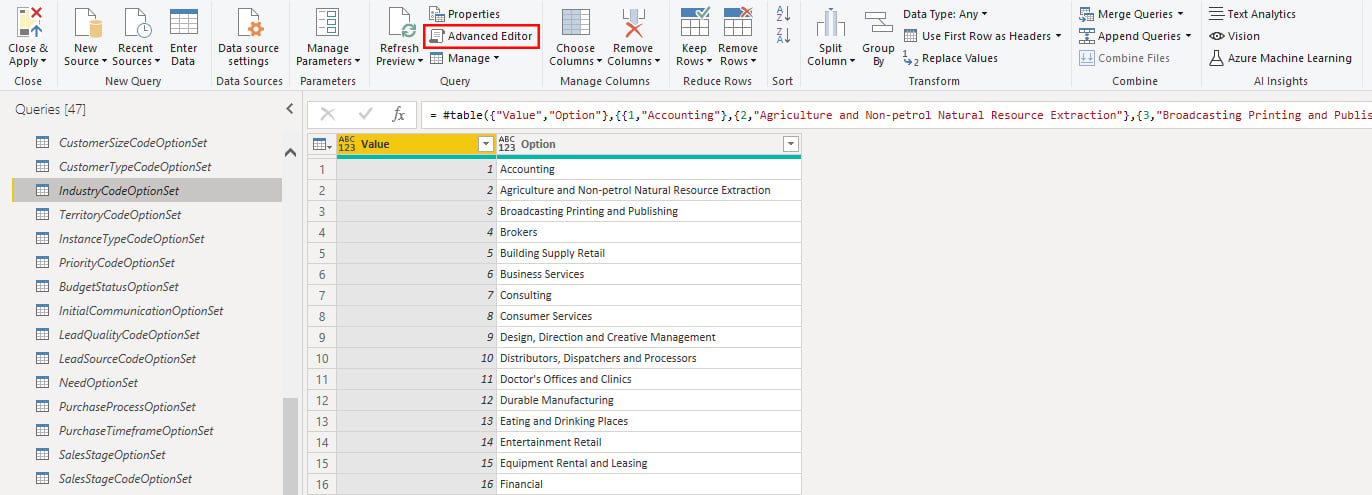The image size is (1372, 495).
Task: Change data type icon of Option column
Action: [506, 144]
